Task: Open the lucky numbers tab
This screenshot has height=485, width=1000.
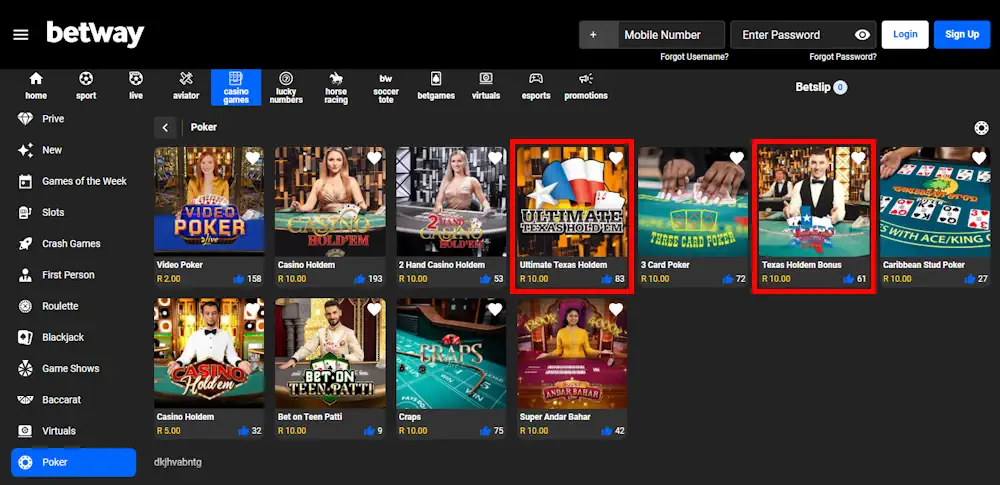Action: pos(286,87)
